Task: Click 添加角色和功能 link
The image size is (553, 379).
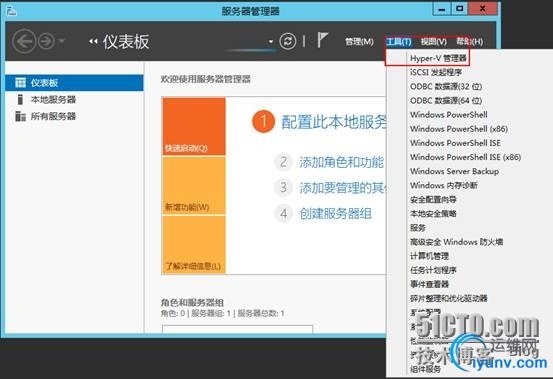Action: 341,162
